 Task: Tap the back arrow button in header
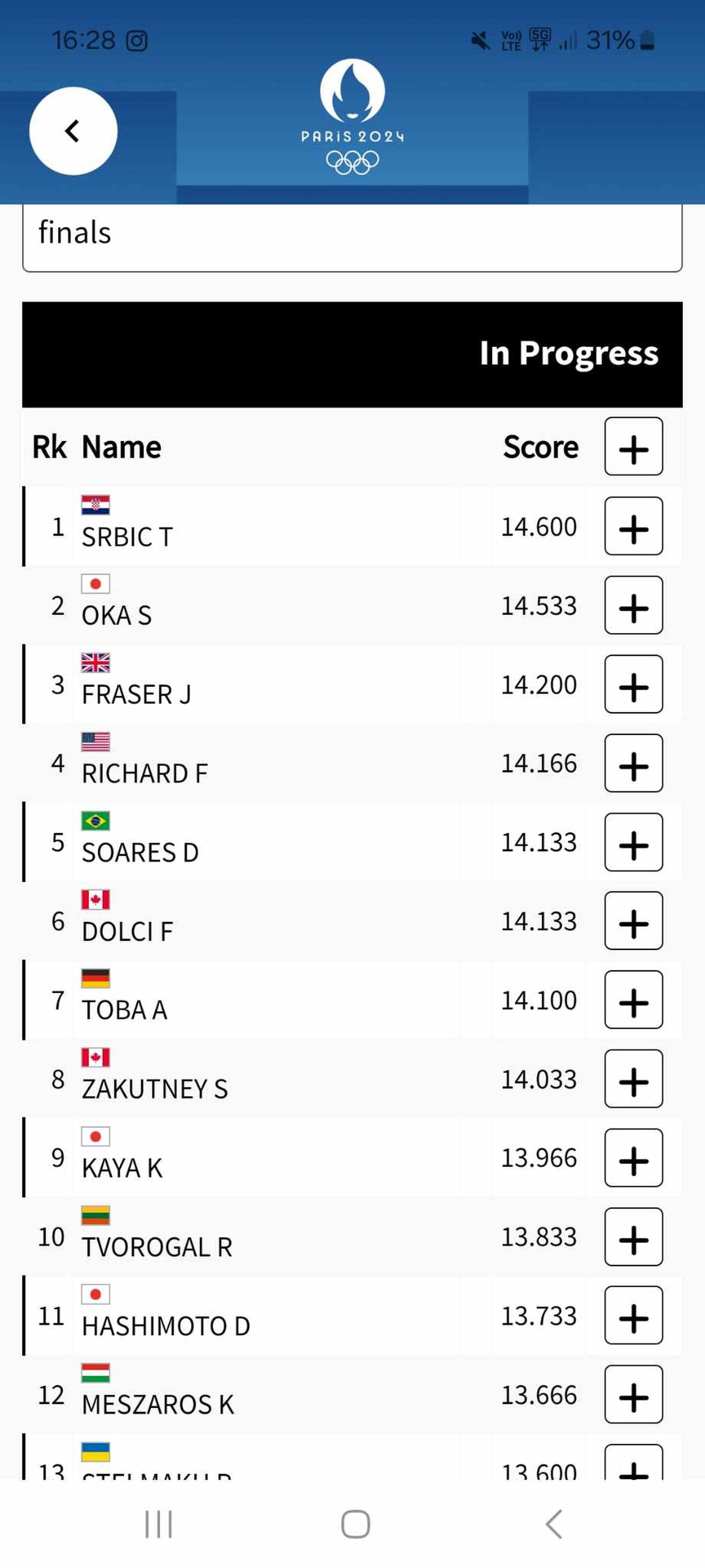[x=73, y=131]
